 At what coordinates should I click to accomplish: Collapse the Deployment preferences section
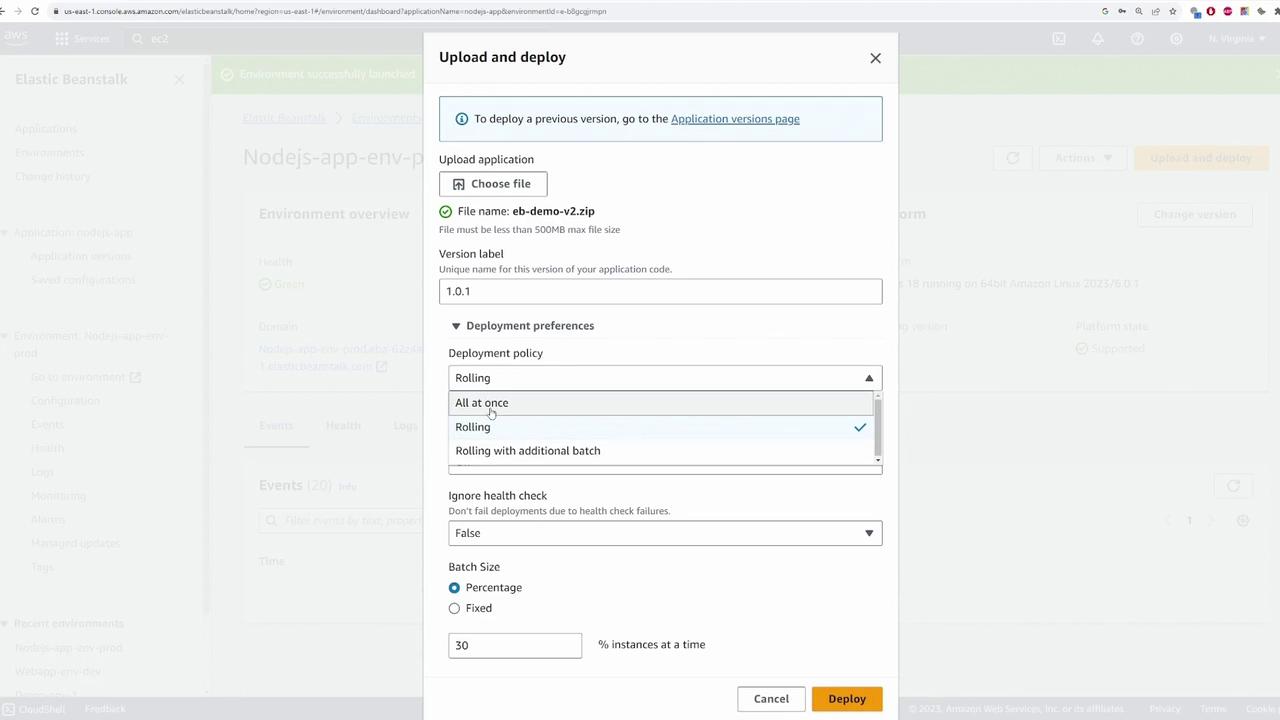(x=456, y=326)
